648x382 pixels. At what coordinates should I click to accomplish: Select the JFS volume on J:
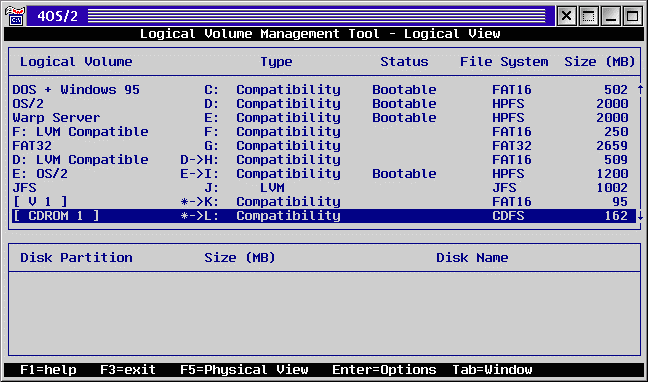[324, 188]
